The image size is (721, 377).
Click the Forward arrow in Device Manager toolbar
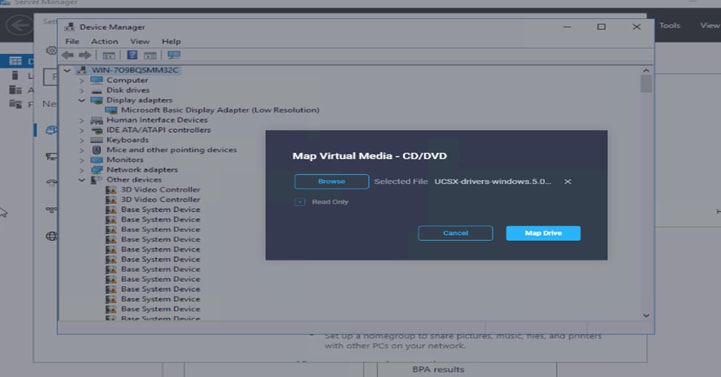coord(85,55)
